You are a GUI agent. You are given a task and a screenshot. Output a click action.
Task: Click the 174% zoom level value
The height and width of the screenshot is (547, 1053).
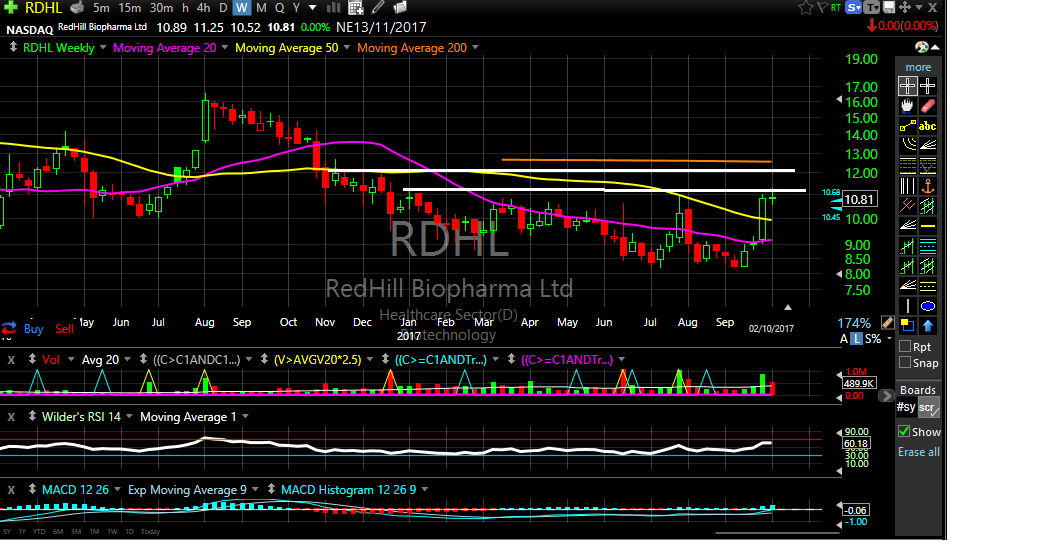854,324
